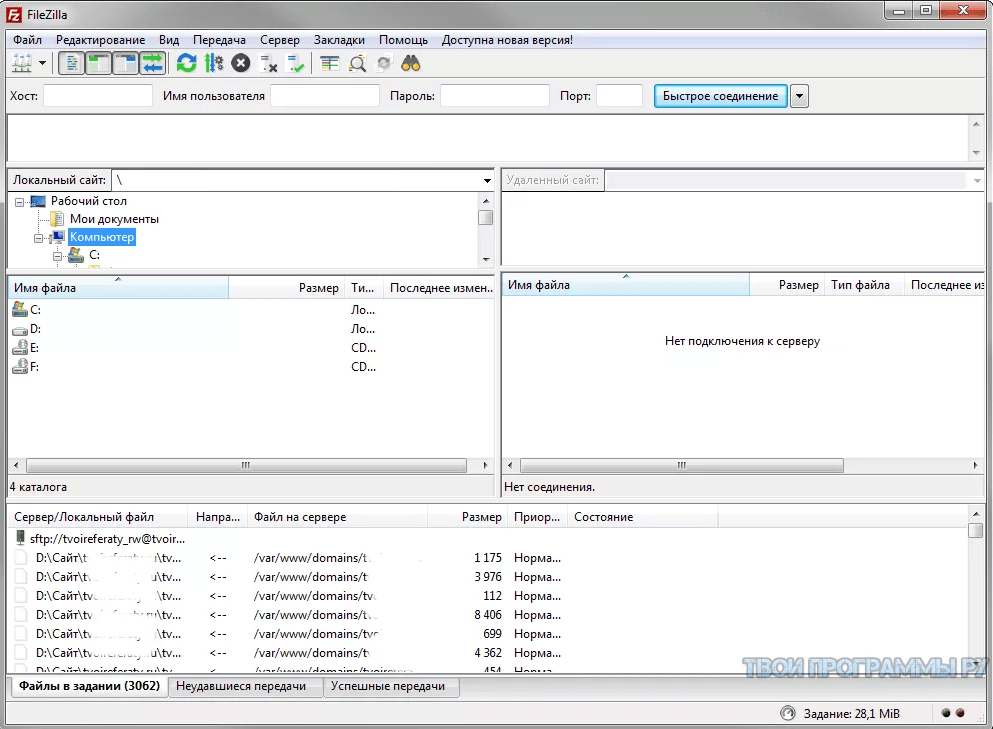This screenshot has height=729, width=993.
Task: Select Рабочий стол in local tree
Action: click(89, 201)
